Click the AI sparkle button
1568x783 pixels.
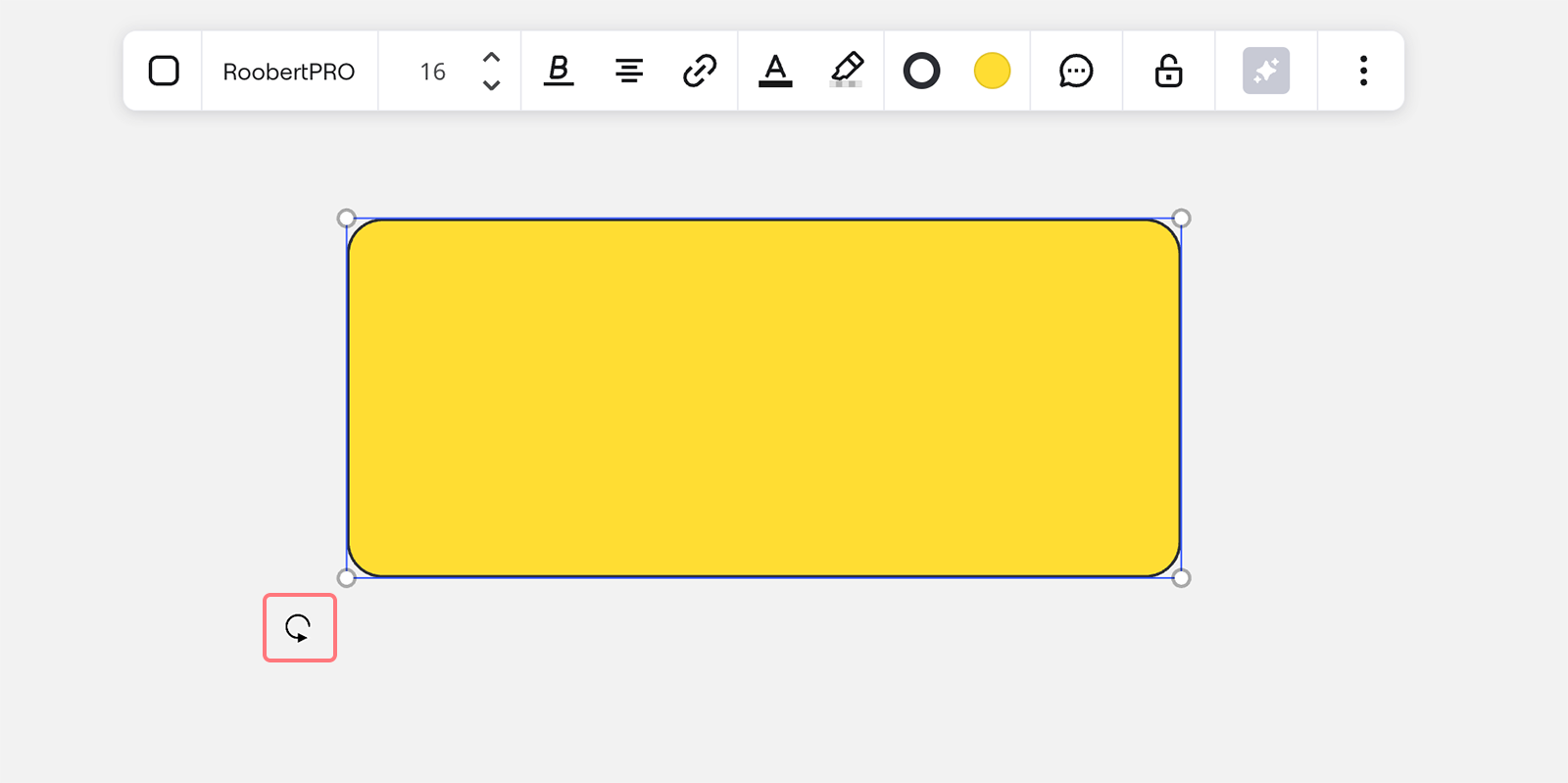1266,71
